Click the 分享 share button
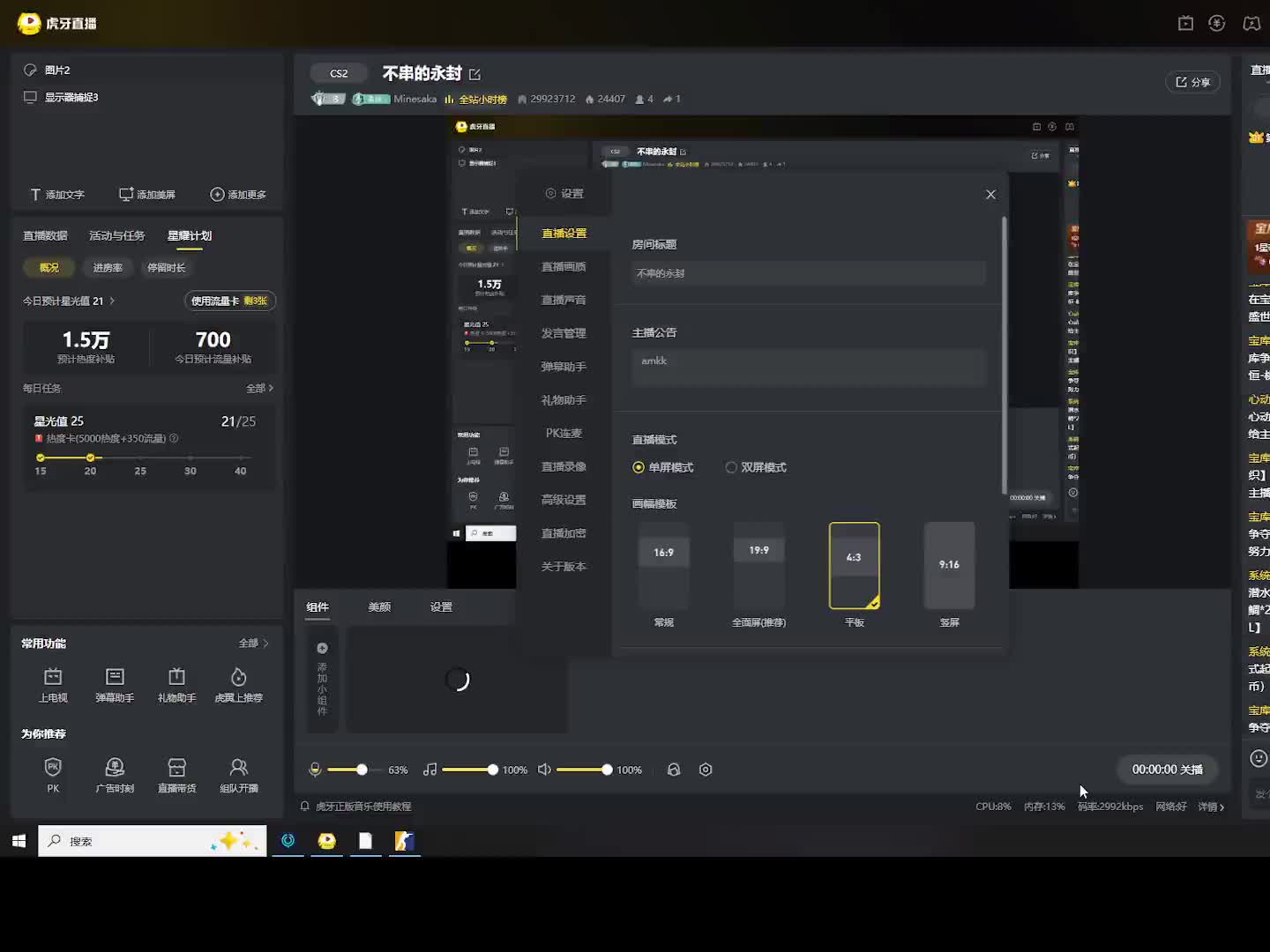The height and width of the screenshot is (952, 1270). pyautogui.click(x=1192, y=82)
